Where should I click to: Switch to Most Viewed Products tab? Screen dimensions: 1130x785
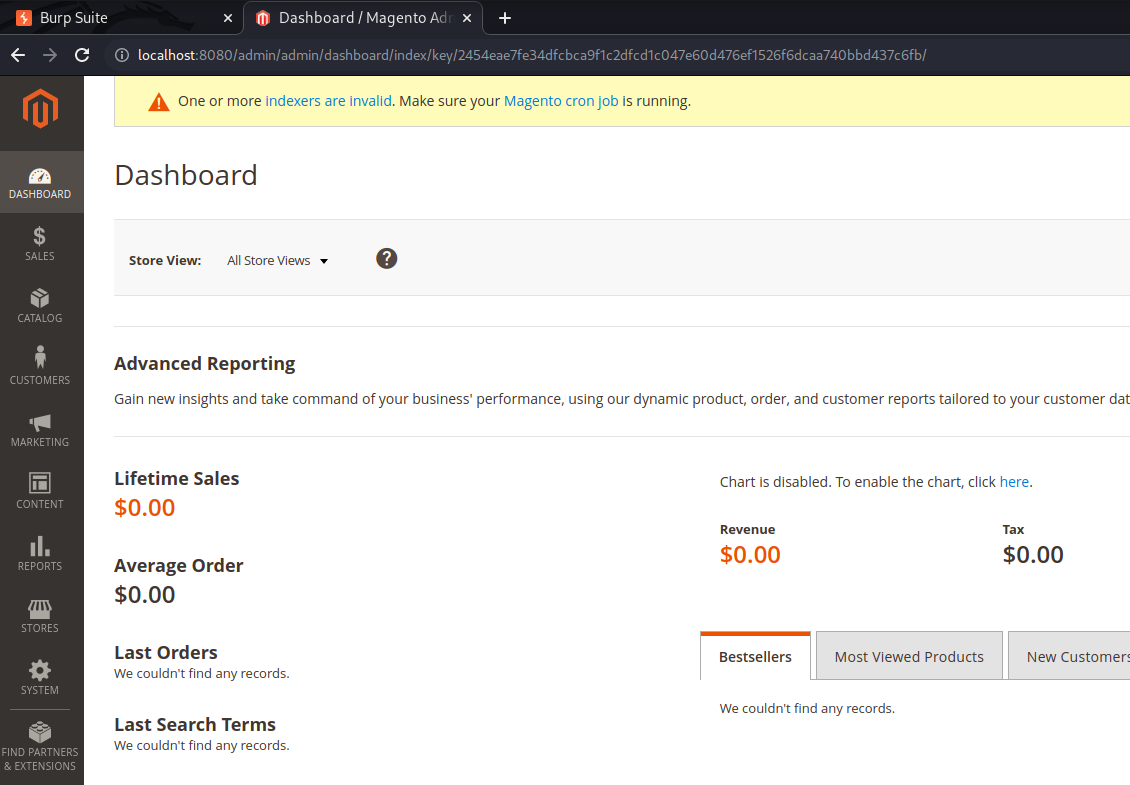(x=909, y=657)
